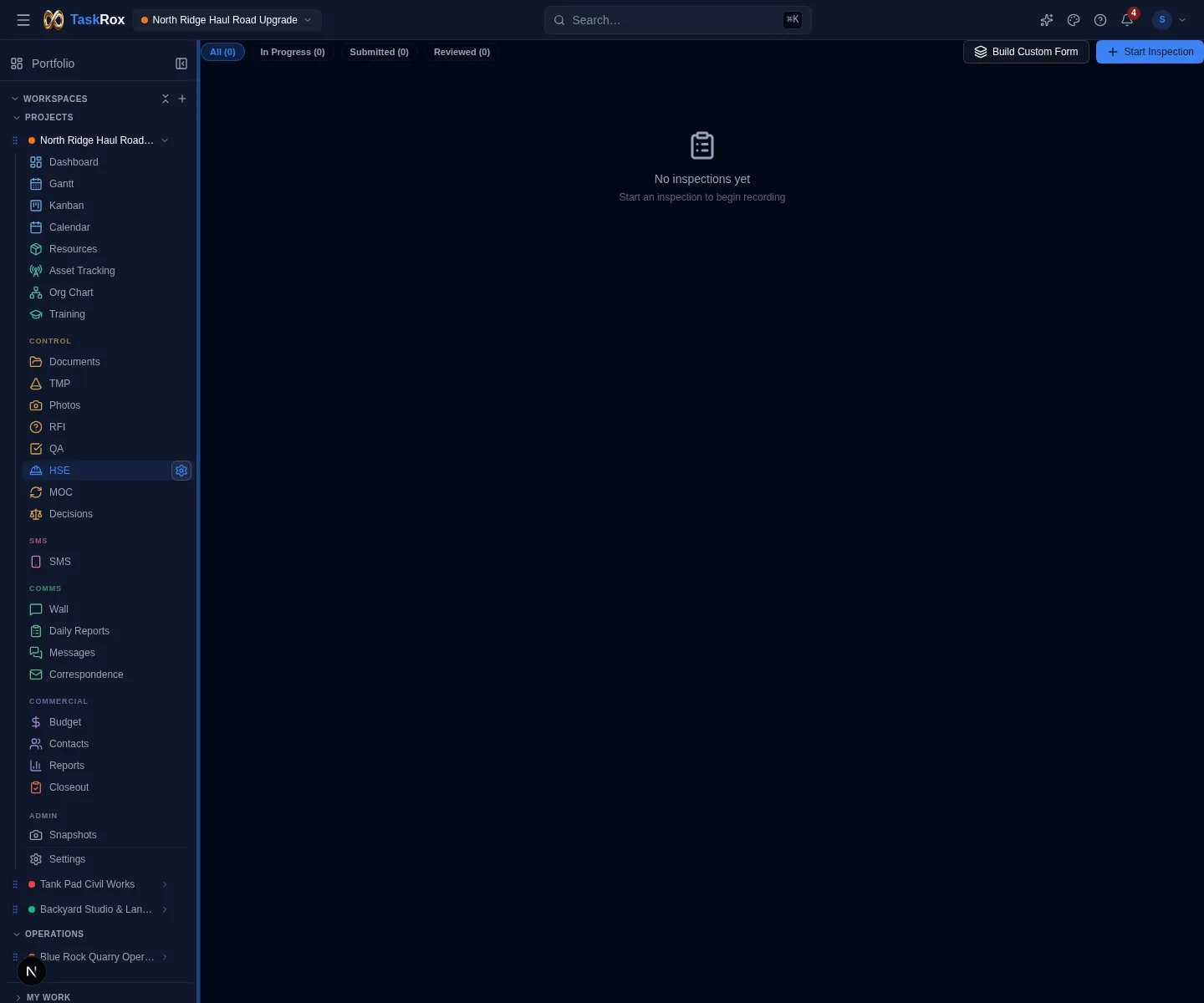Add a new workspace with plus icon
Image resolution: width=1204 pixels, height=1003 pixels.
tap(182, 99)
